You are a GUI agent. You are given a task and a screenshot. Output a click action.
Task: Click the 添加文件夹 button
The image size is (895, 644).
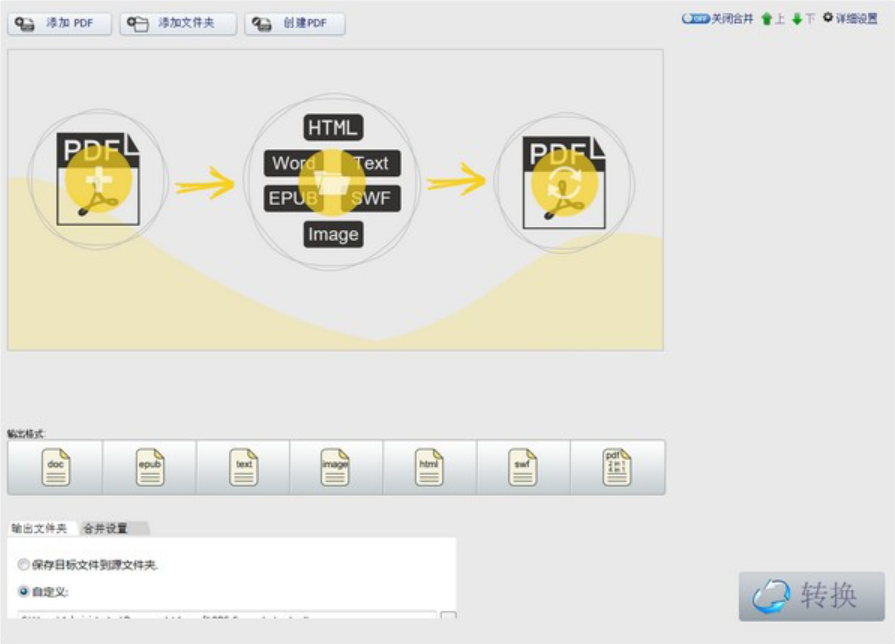click(178, 24)
